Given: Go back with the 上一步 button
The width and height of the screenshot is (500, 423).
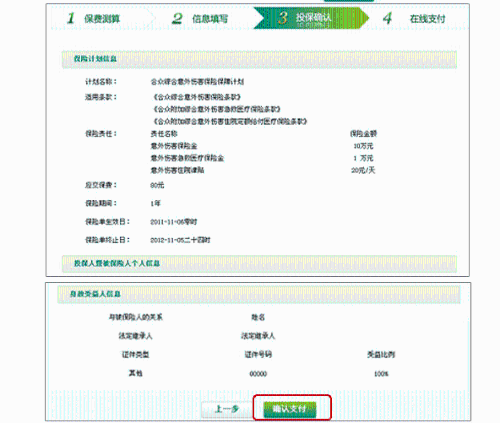Looking at the screenshot, I should (227, 409).
